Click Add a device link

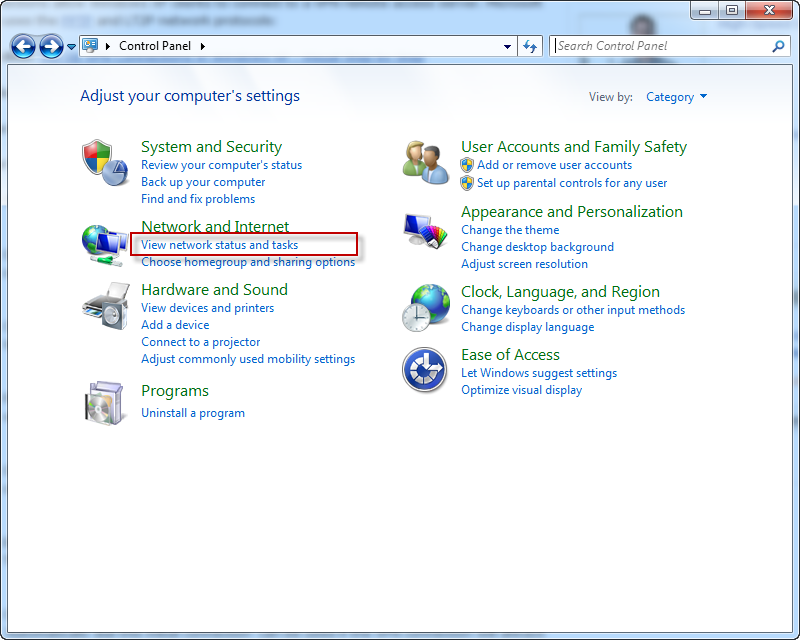coord(175,325)
